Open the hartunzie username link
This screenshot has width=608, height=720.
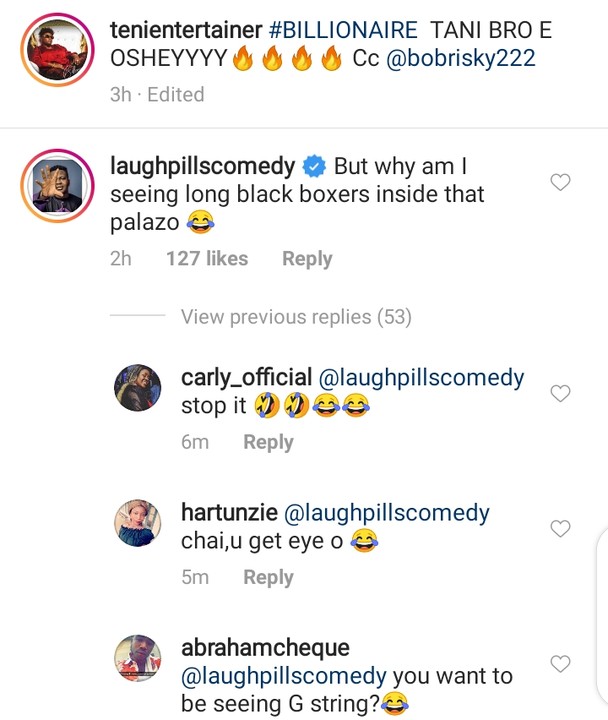tap(228, 514)
